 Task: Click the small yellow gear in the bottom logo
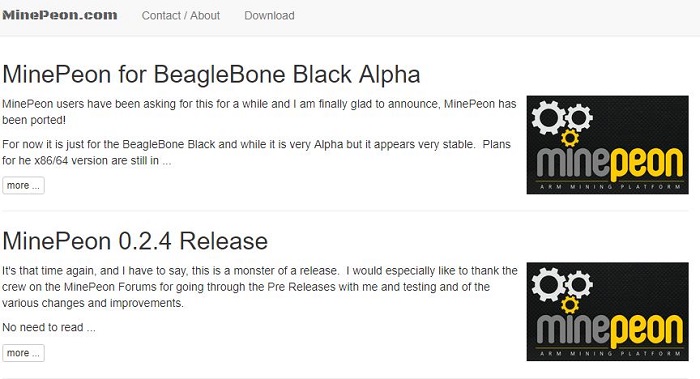point(570,305)
